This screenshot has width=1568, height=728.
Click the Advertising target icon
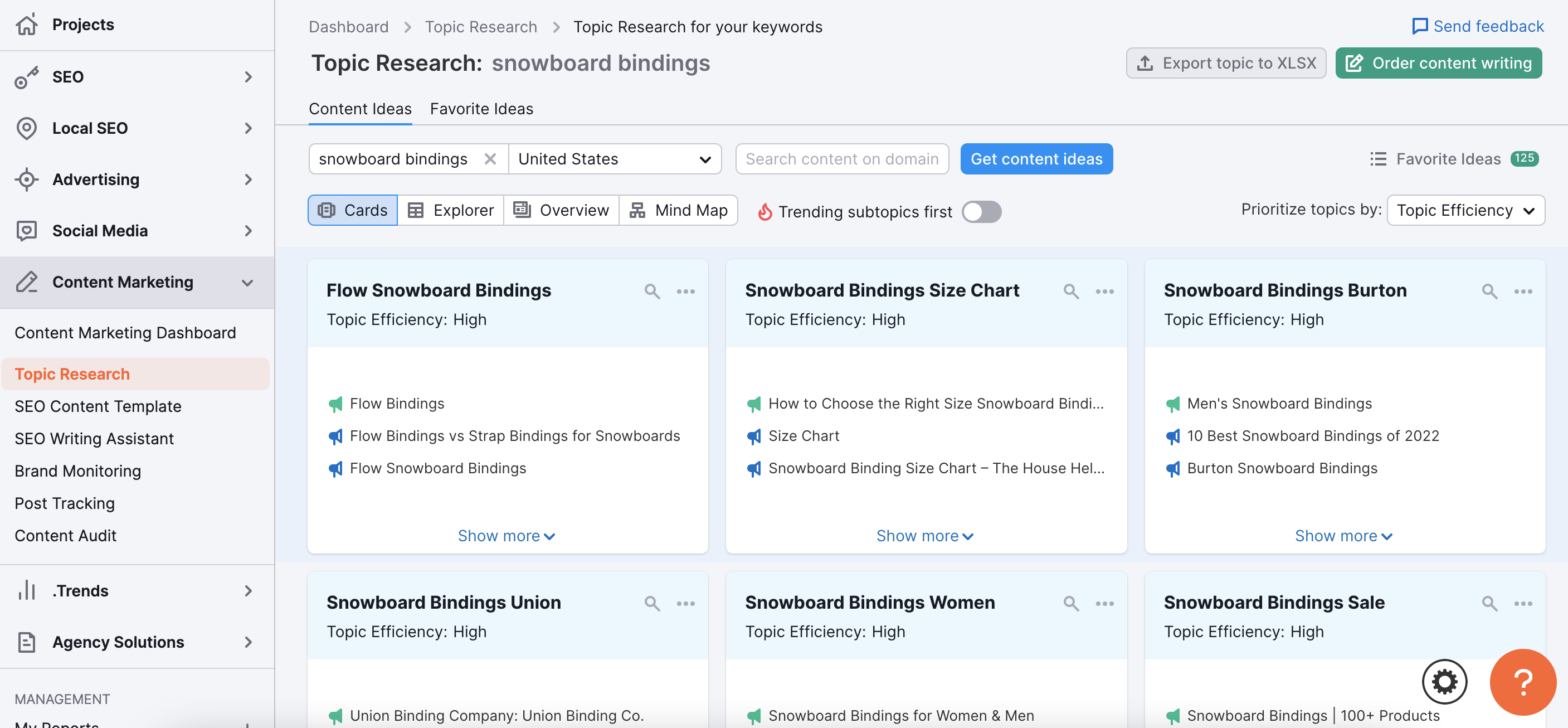(27, 179)
